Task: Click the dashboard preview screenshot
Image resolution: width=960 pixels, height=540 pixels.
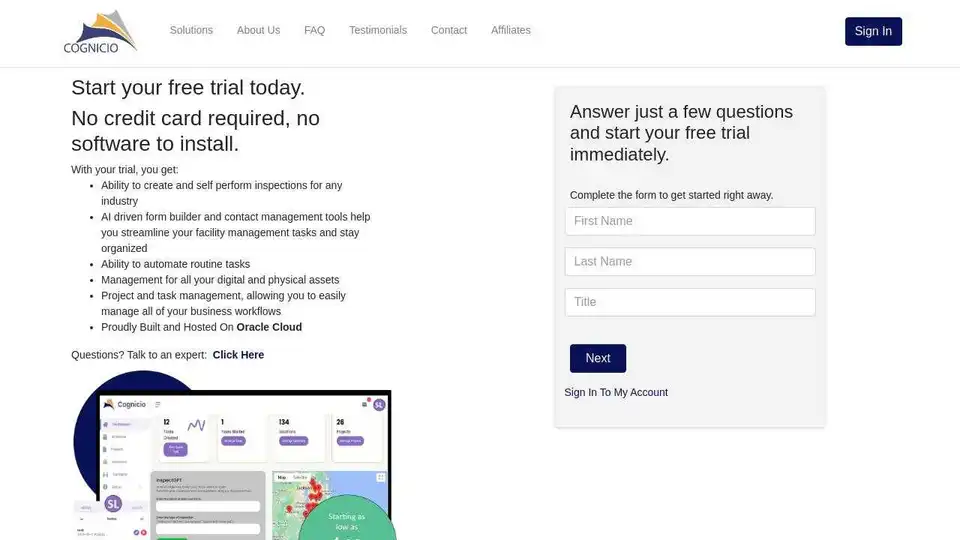Action: (x=234, y=455)
